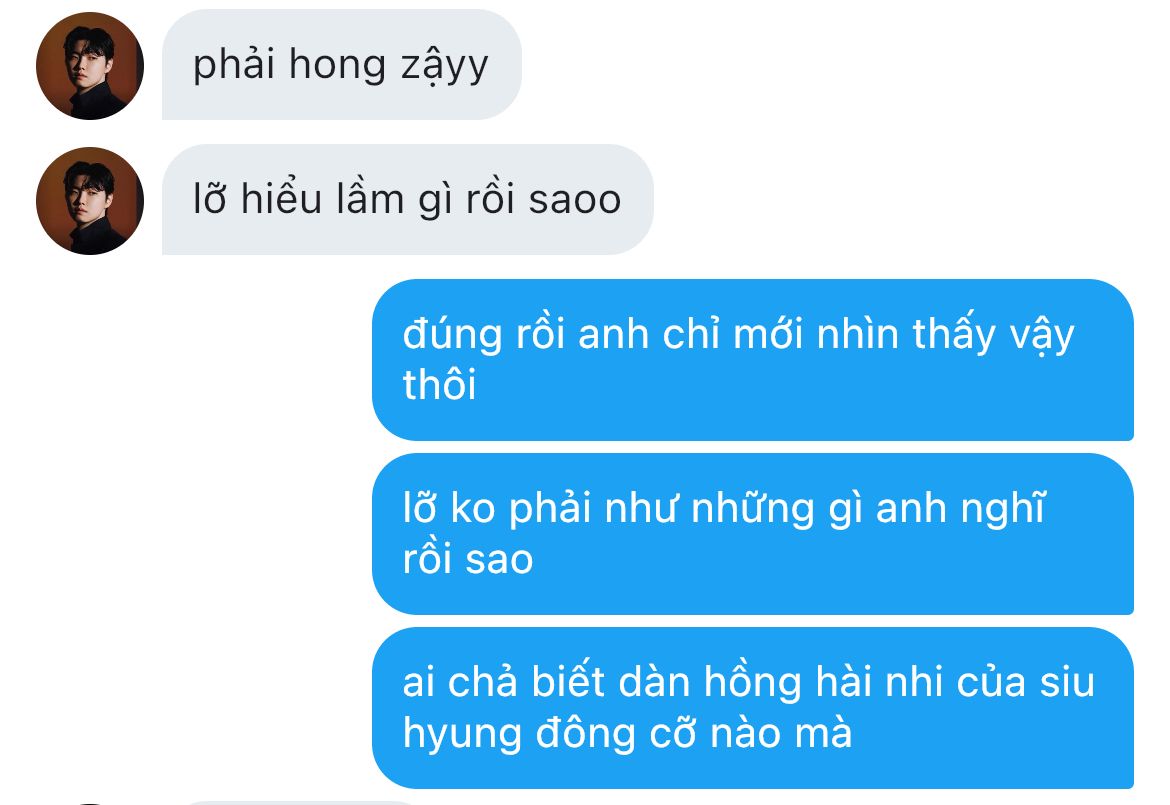Click the word 'zậyy' in first gray bubble

445,66
